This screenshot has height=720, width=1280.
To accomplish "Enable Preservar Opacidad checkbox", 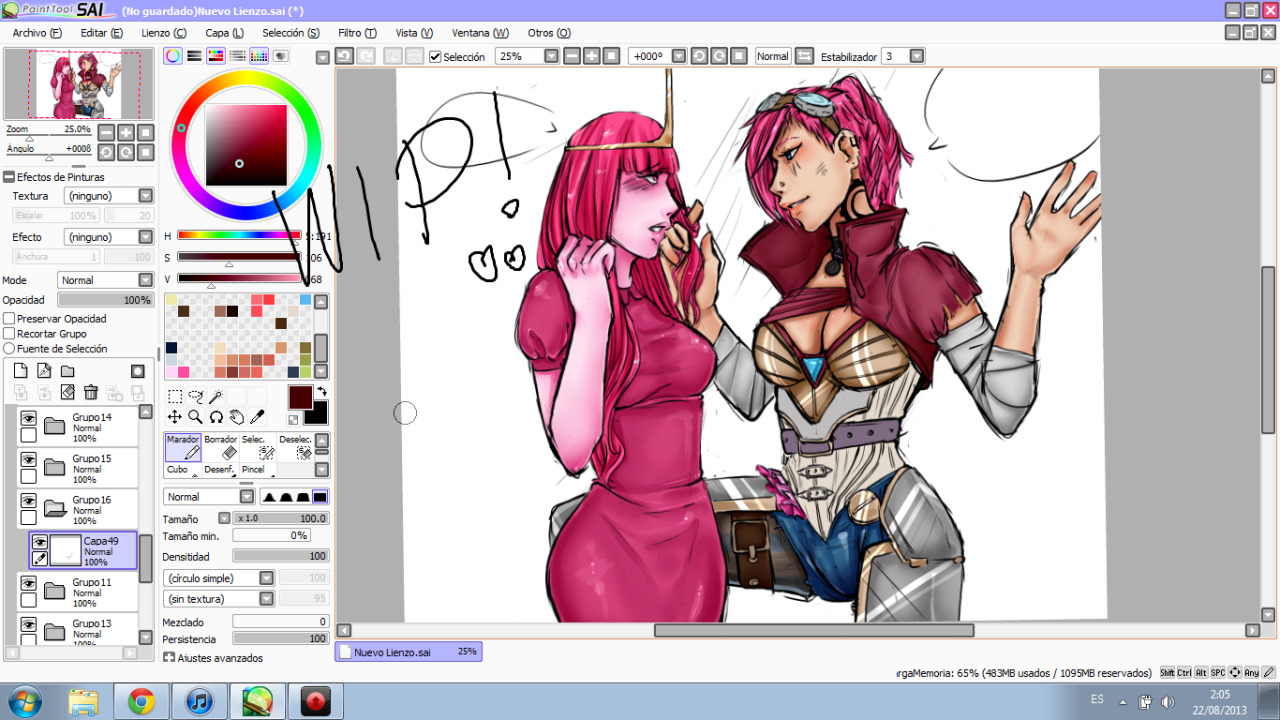I will pos(9,319).
